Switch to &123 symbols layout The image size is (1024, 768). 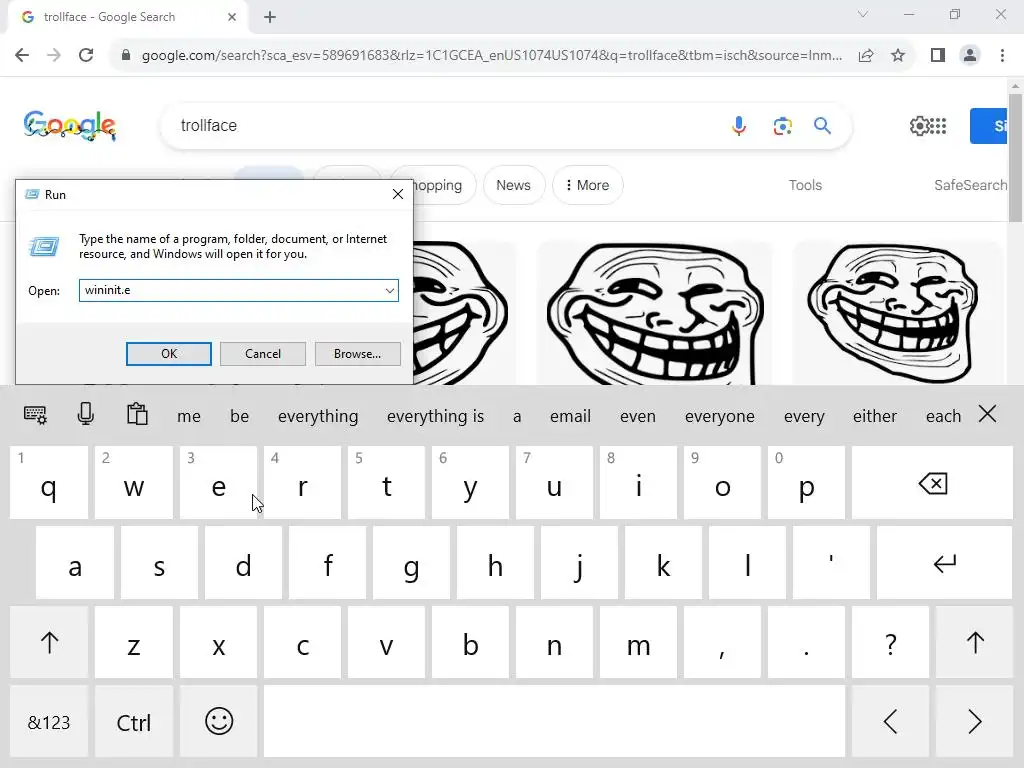pos(49,722)
